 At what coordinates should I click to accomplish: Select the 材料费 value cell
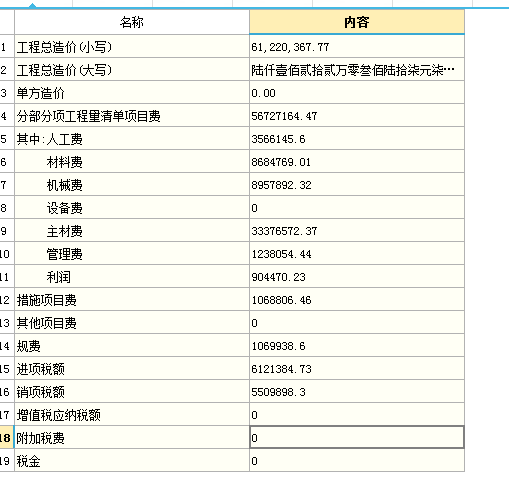click(x=357, y=162)
